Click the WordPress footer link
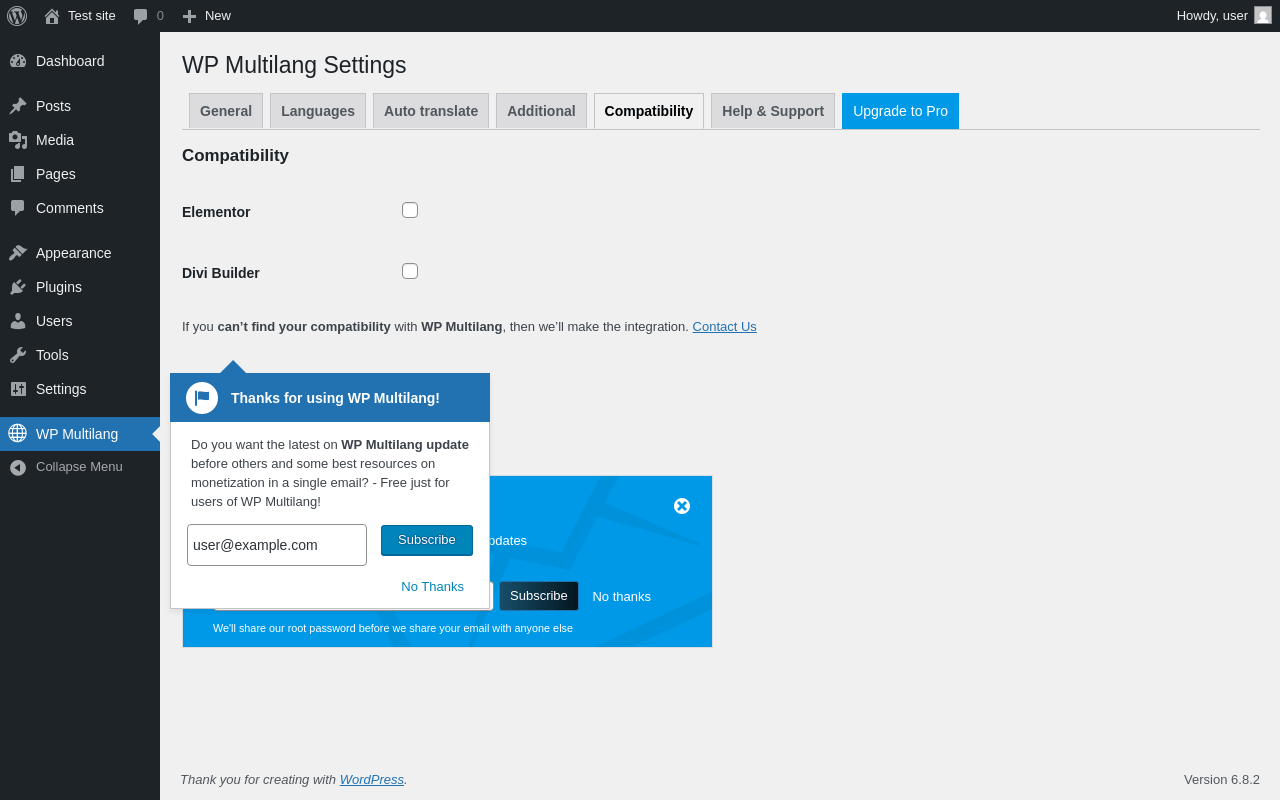Image resolution: width=1280 pixels, height=800 pixels. click(371, 780)
